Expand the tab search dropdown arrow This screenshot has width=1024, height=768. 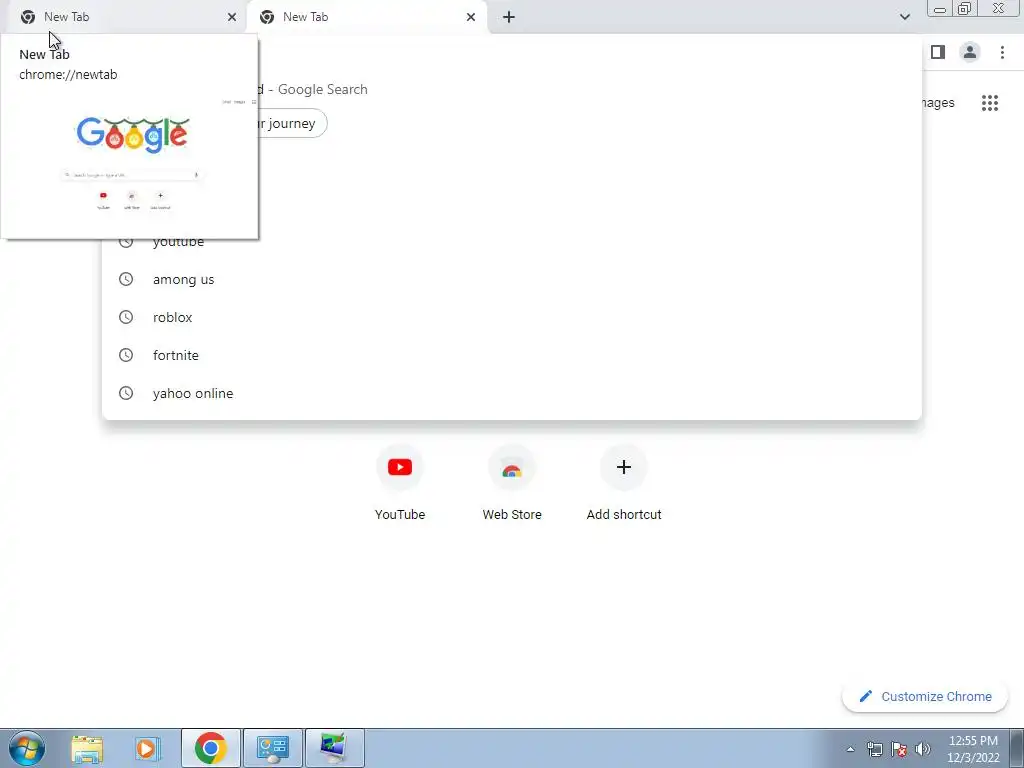coord(904,17)
